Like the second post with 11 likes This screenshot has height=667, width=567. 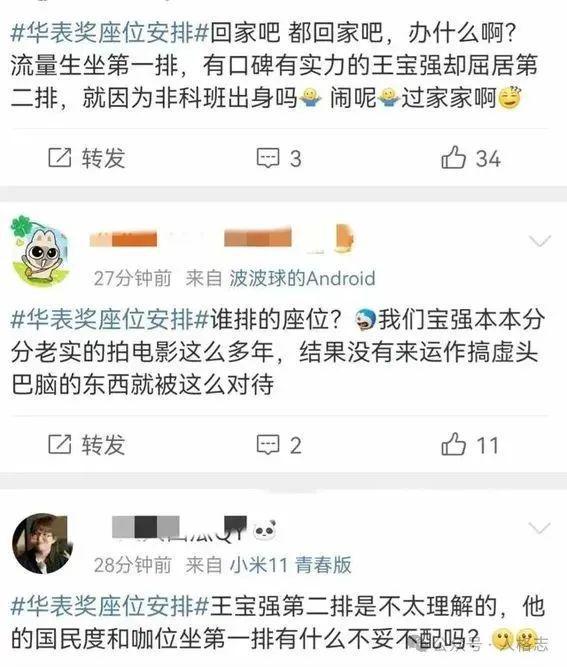pyautogui.click(x=469, y=445)
